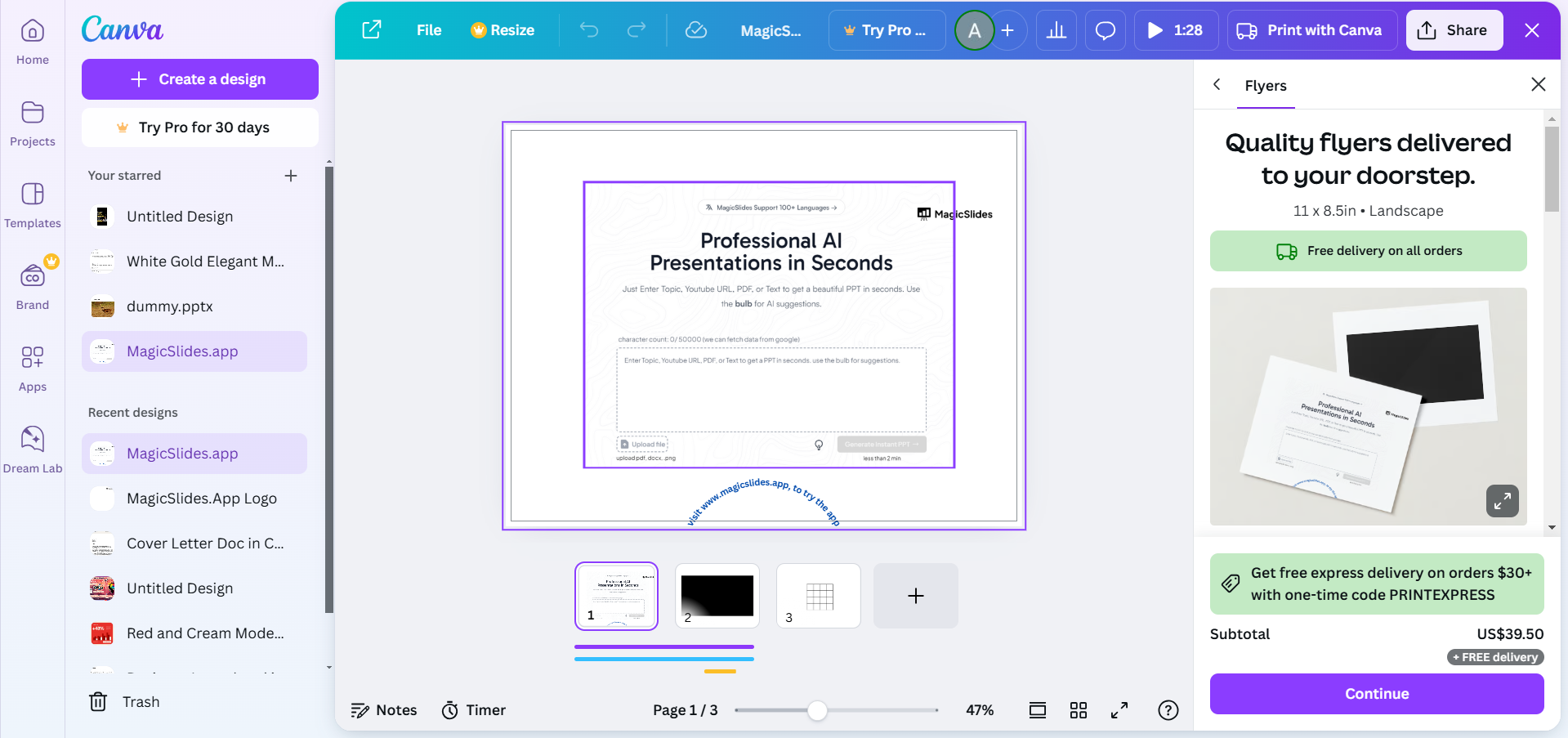Click the Free delivery on all orders banner
1568x738 pixels.
[1369, 251]
